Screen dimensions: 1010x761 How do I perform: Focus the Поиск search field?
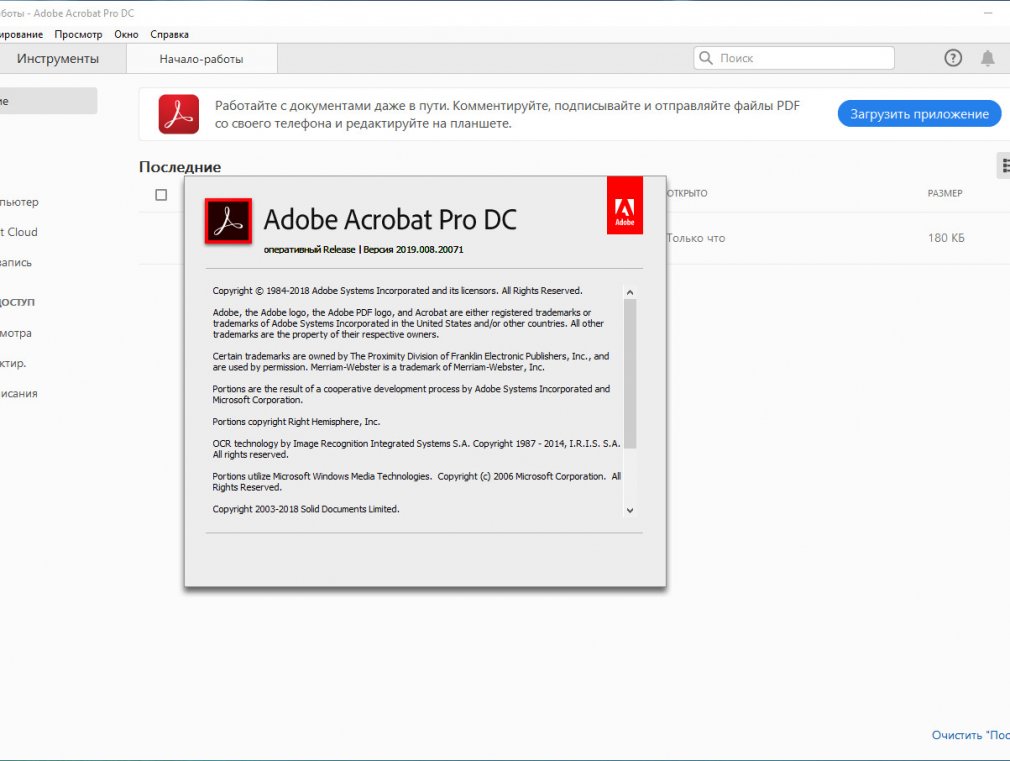794,58
